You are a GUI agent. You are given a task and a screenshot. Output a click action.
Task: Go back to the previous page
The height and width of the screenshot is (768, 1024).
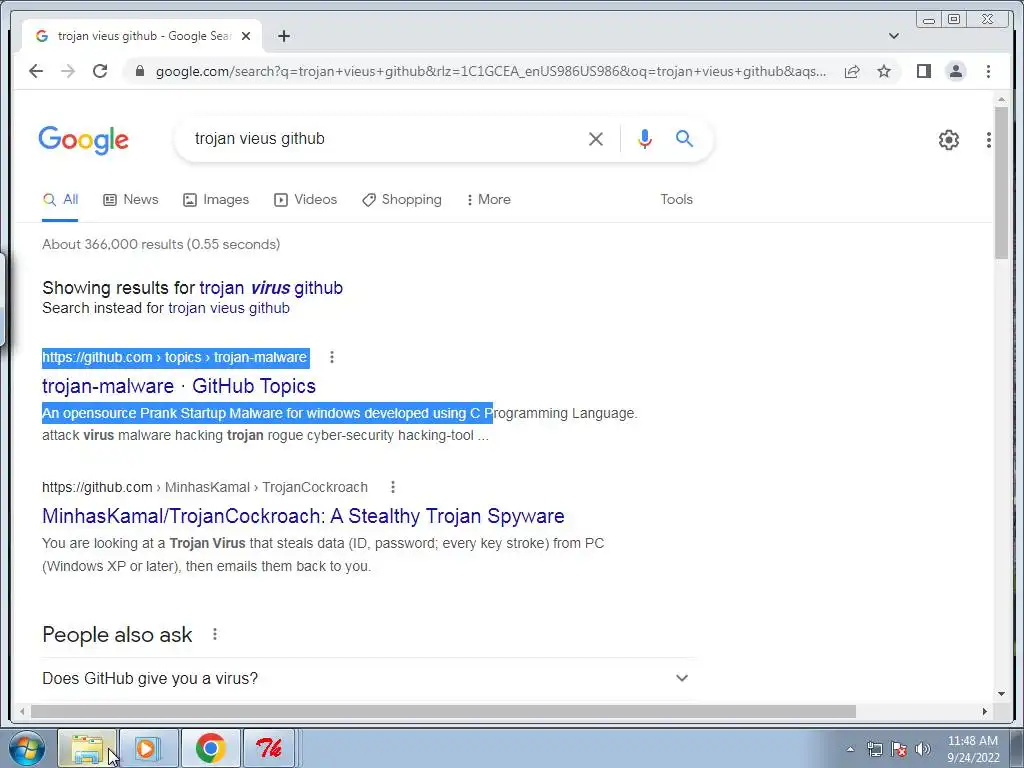click(x=36, y=71)
